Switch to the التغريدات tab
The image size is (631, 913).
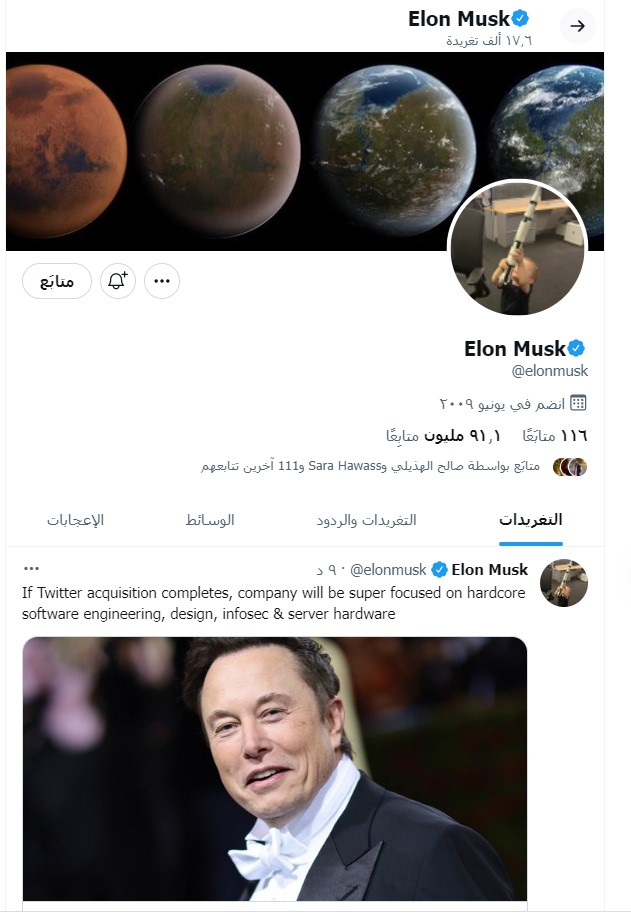click(530, 520)
